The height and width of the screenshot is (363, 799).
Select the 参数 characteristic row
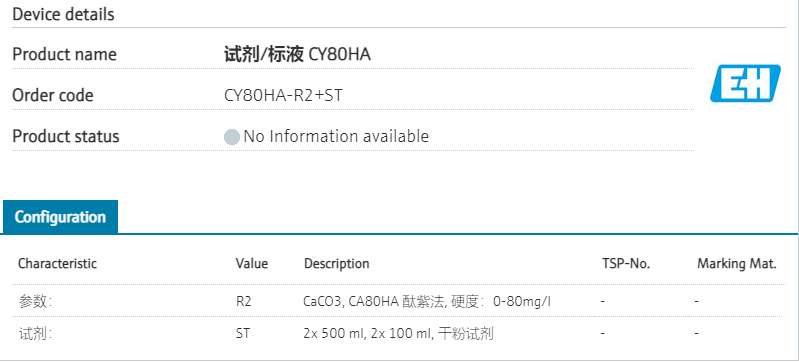[400, 301]
